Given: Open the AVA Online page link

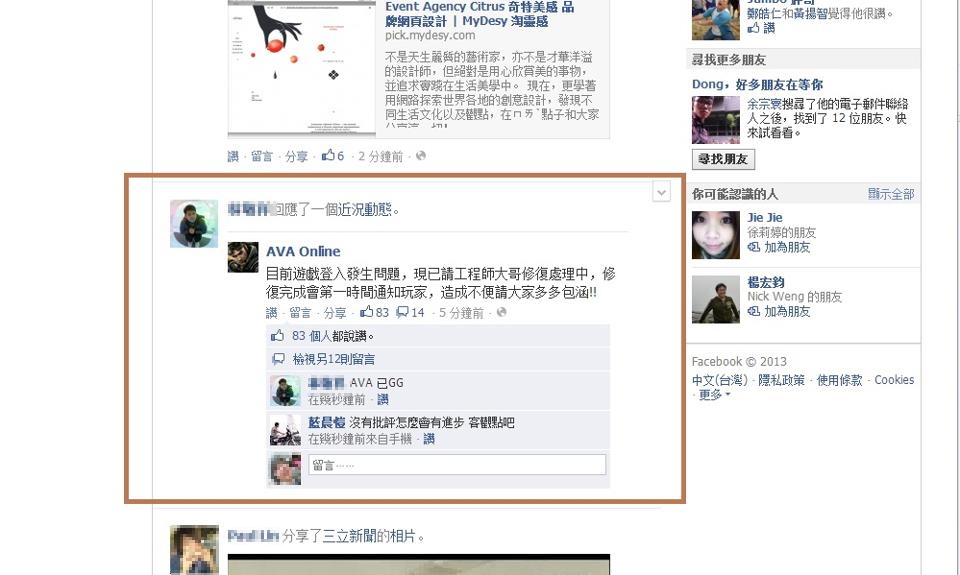Looking at the screenshot, I should point(303,251).
